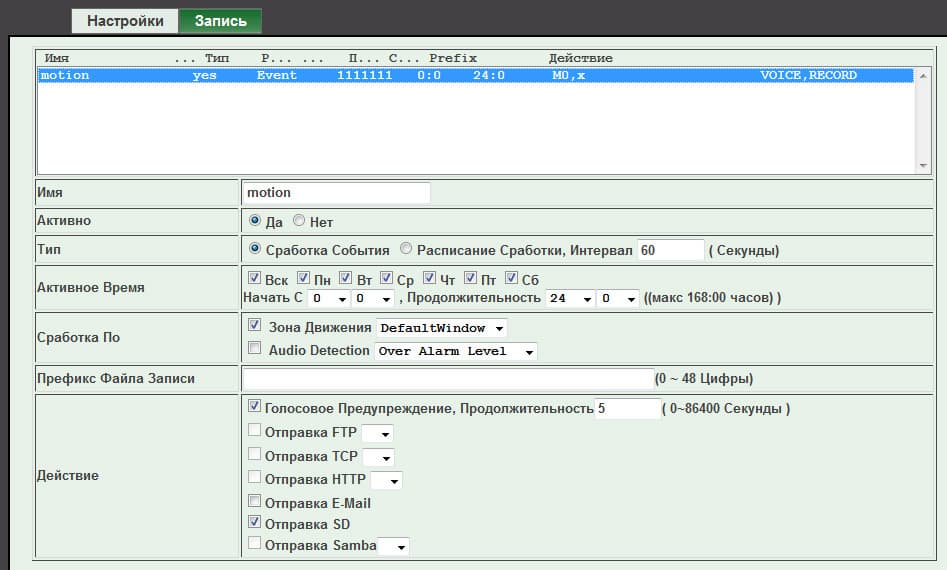The image size is (947, 570).
Task: Open the Over Alarm Level dropdown
Action: 456,351
